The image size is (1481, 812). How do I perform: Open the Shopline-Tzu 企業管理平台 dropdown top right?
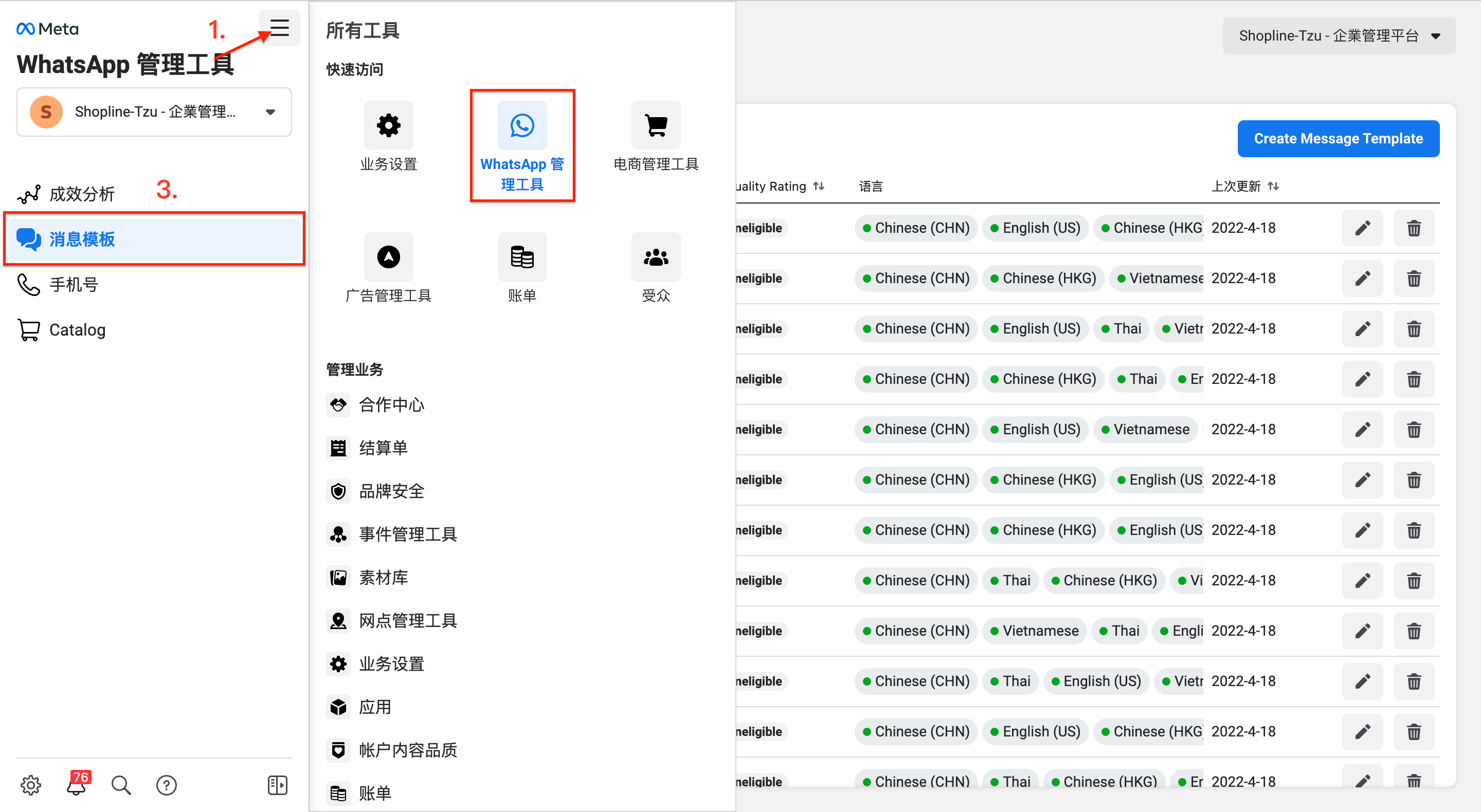coord(1339,35)
